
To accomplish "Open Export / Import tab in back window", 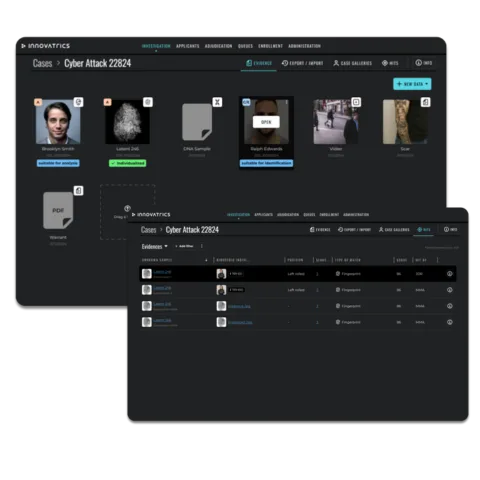I will pos(302,63).
